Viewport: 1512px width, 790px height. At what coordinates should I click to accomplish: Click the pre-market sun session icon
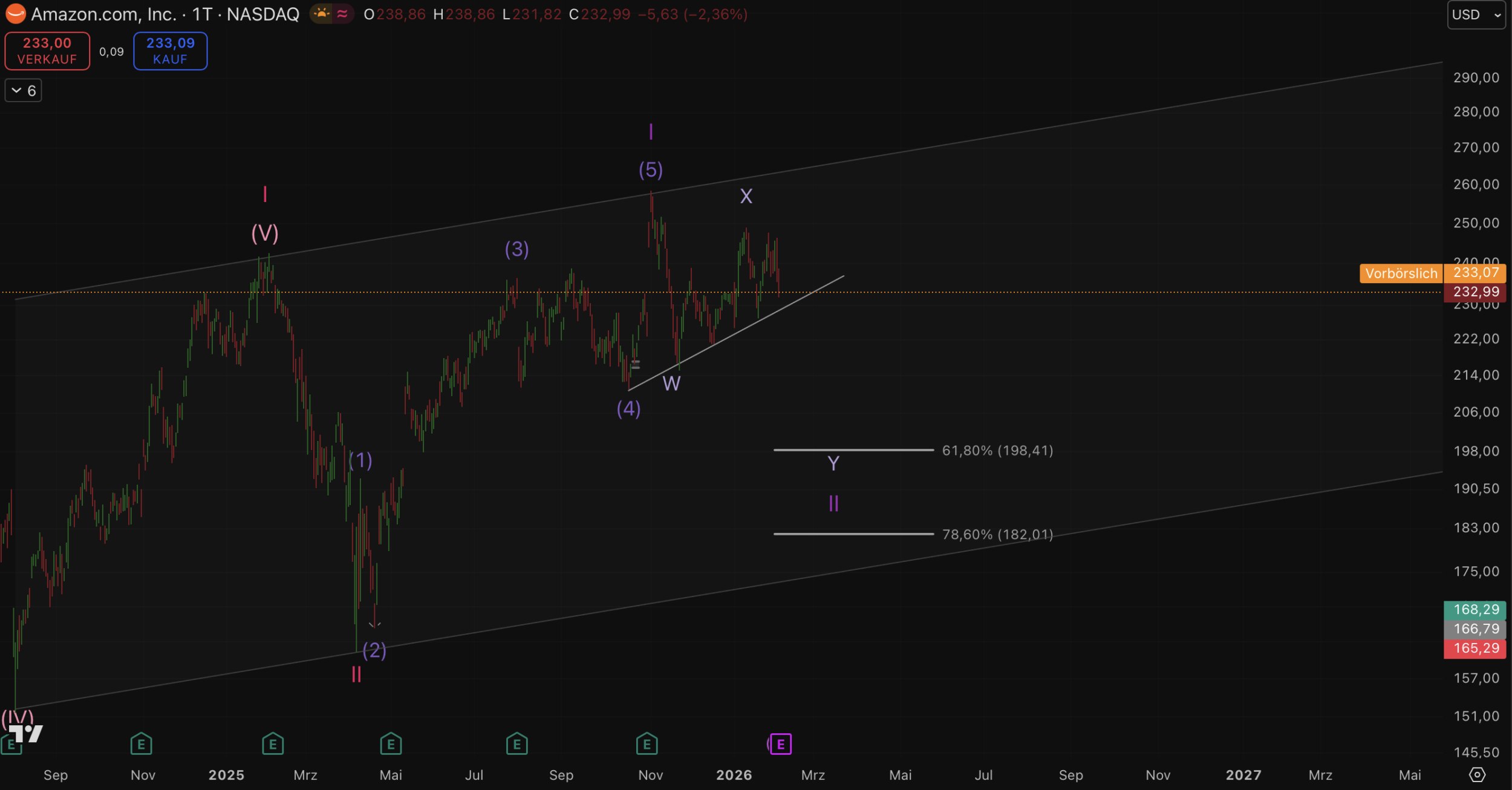pyautogui.click(x=322, y=14)
